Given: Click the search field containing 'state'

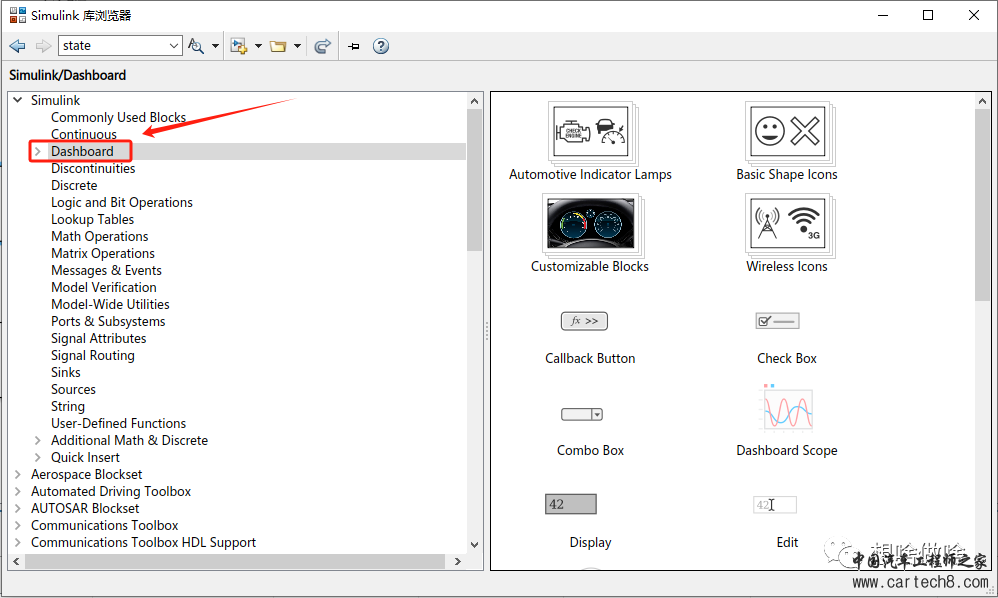Looking at the screenshot, I should (x=112, y=46).
